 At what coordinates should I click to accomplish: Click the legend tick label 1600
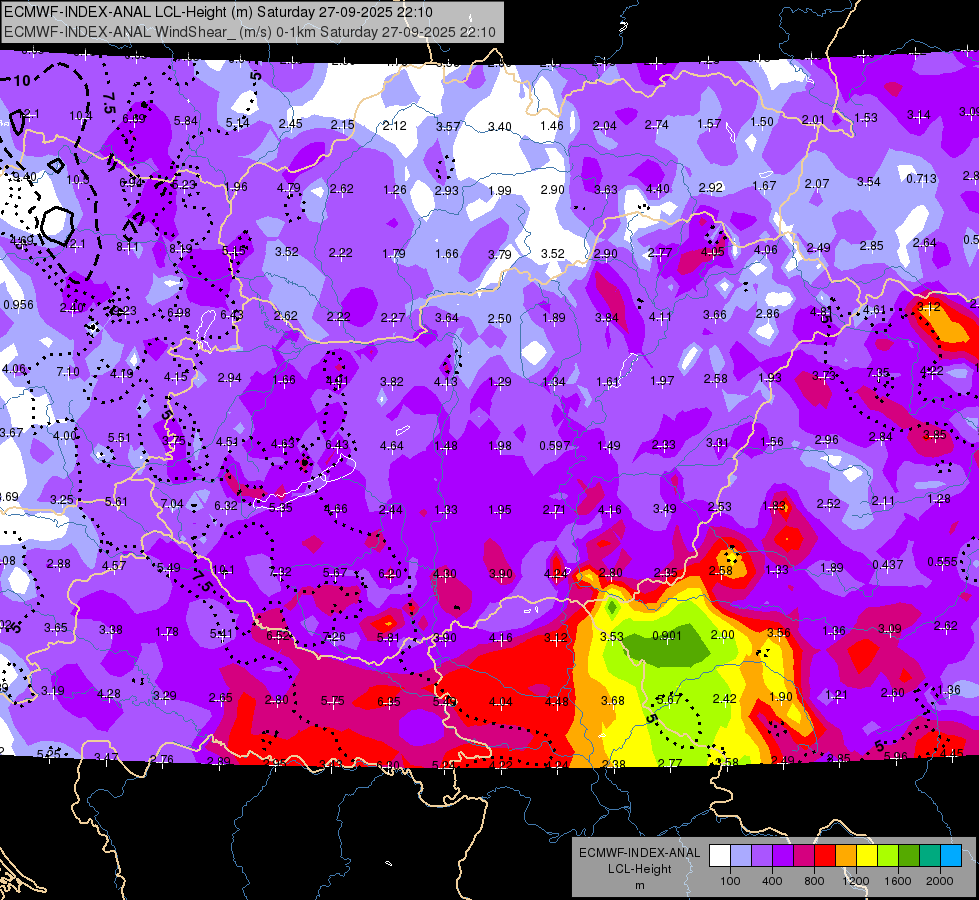[x=898, y=881]
